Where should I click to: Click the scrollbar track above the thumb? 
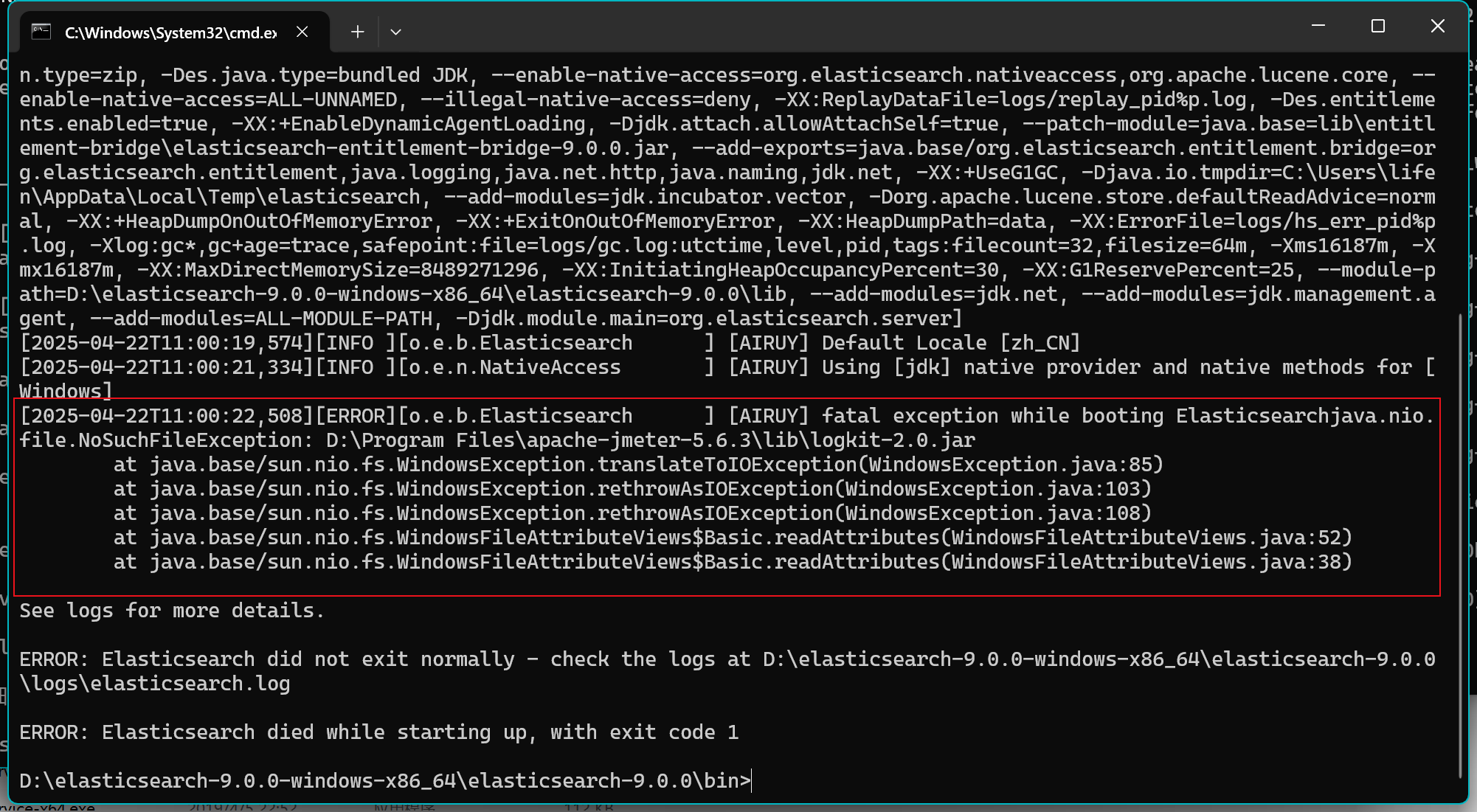[1461, 184]
